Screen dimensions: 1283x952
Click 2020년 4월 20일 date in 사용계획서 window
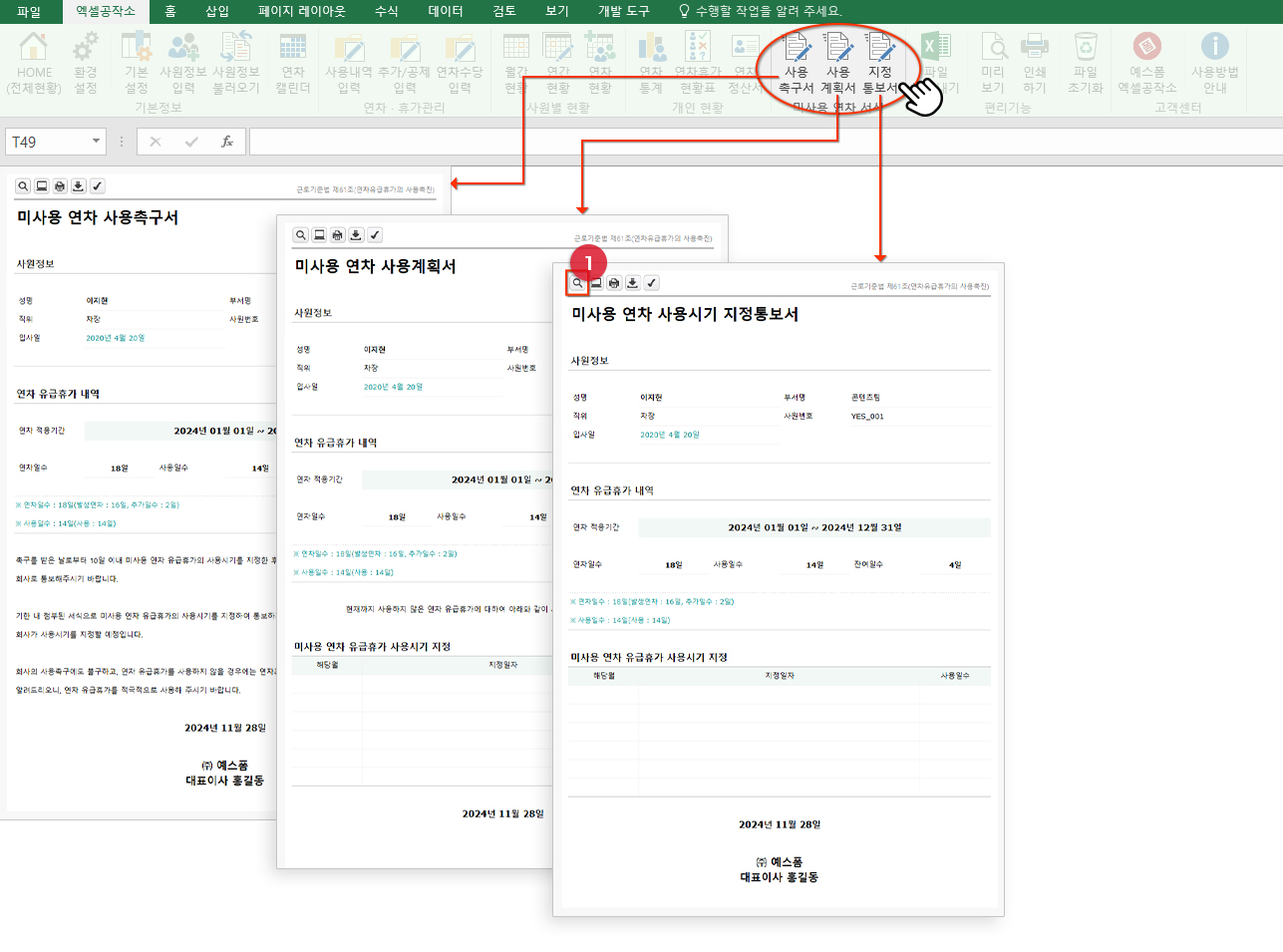coord(393,387)
